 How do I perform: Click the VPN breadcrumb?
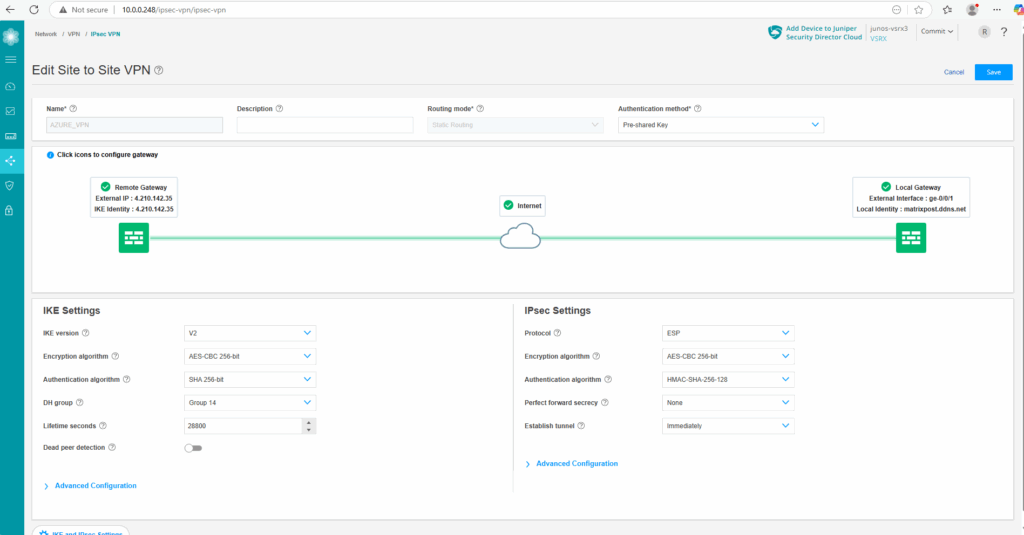[x=74, y=34]
